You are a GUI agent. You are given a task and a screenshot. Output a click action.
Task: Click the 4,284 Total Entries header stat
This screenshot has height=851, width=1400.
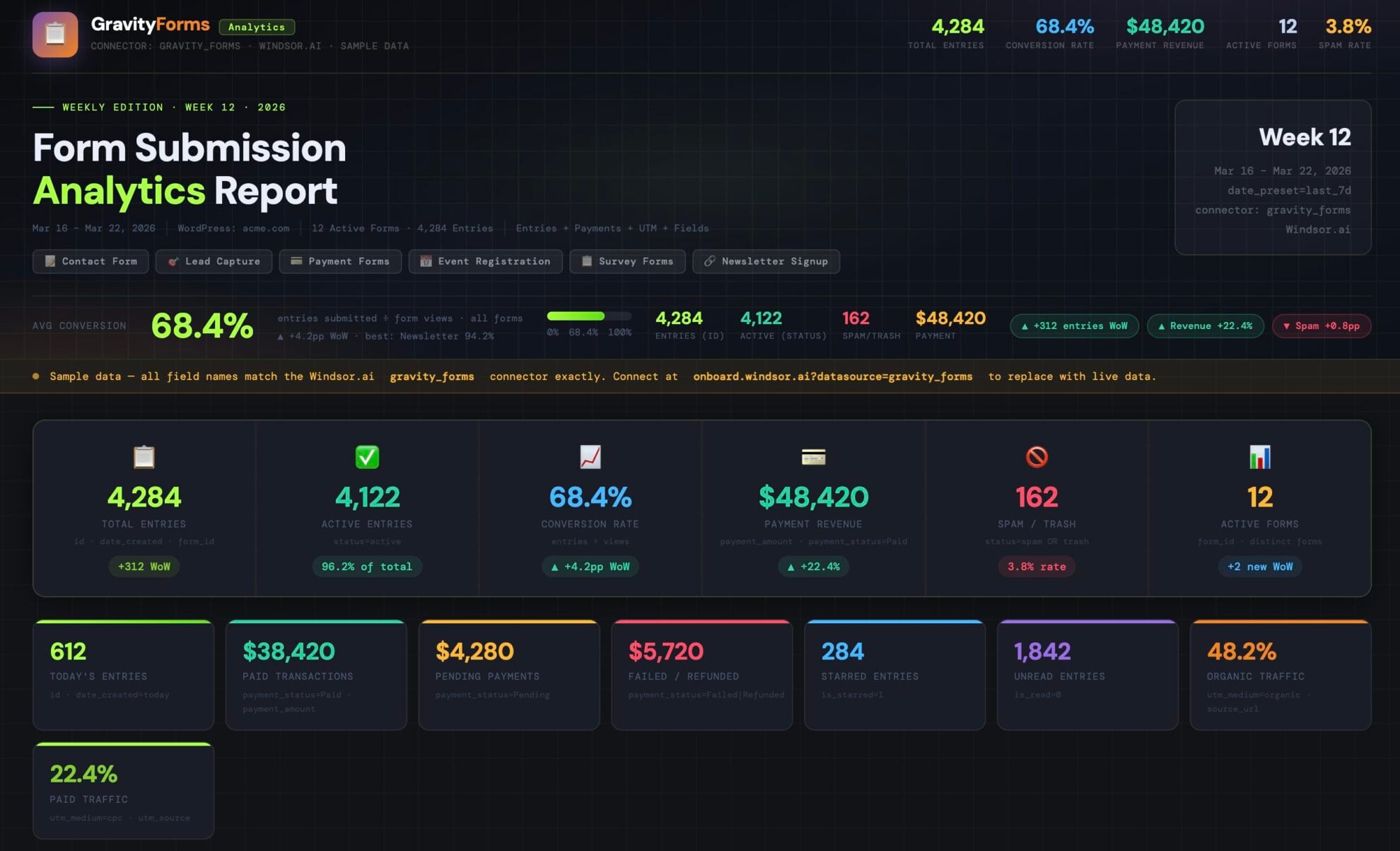pyautogui.click(x=946, y=33)
